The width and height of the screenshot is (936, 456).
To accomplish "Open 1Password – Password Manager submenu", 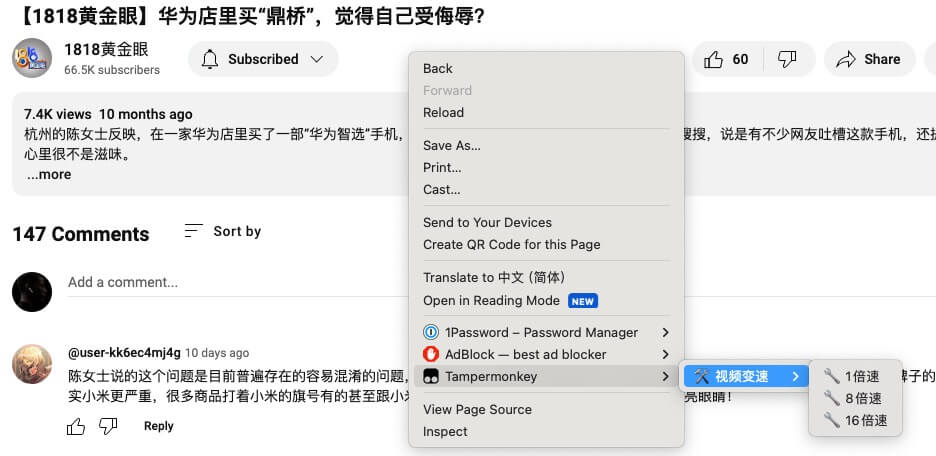I will pyautogui.click(x=546, y=332).
